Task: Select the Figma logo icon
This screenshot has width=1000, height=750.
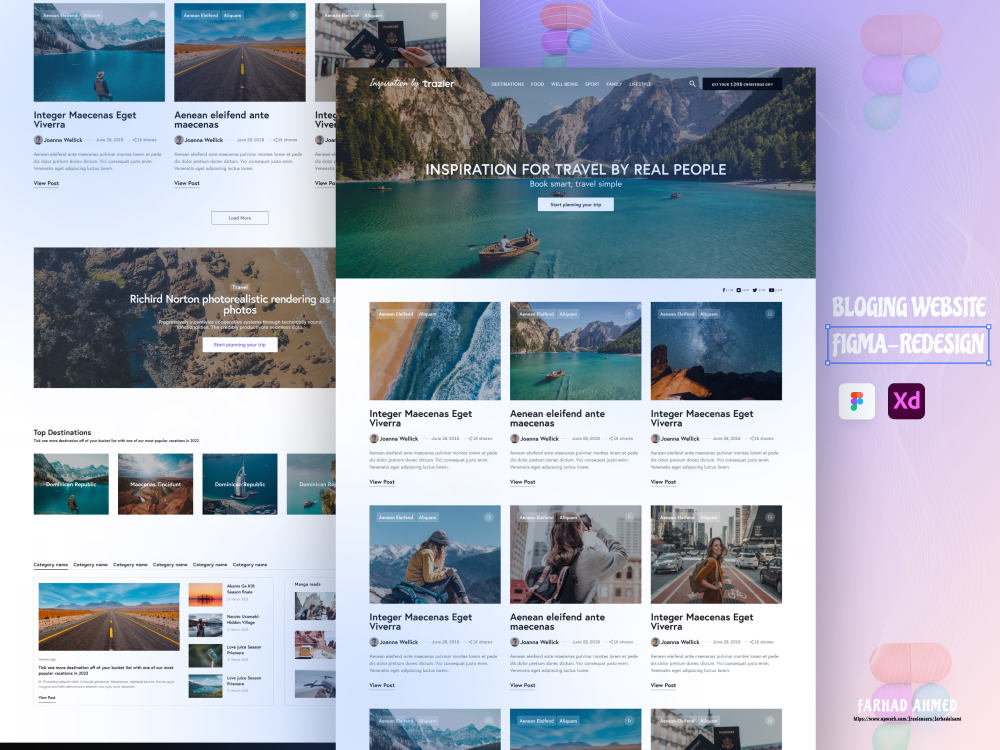Action: tap(857, 401)
